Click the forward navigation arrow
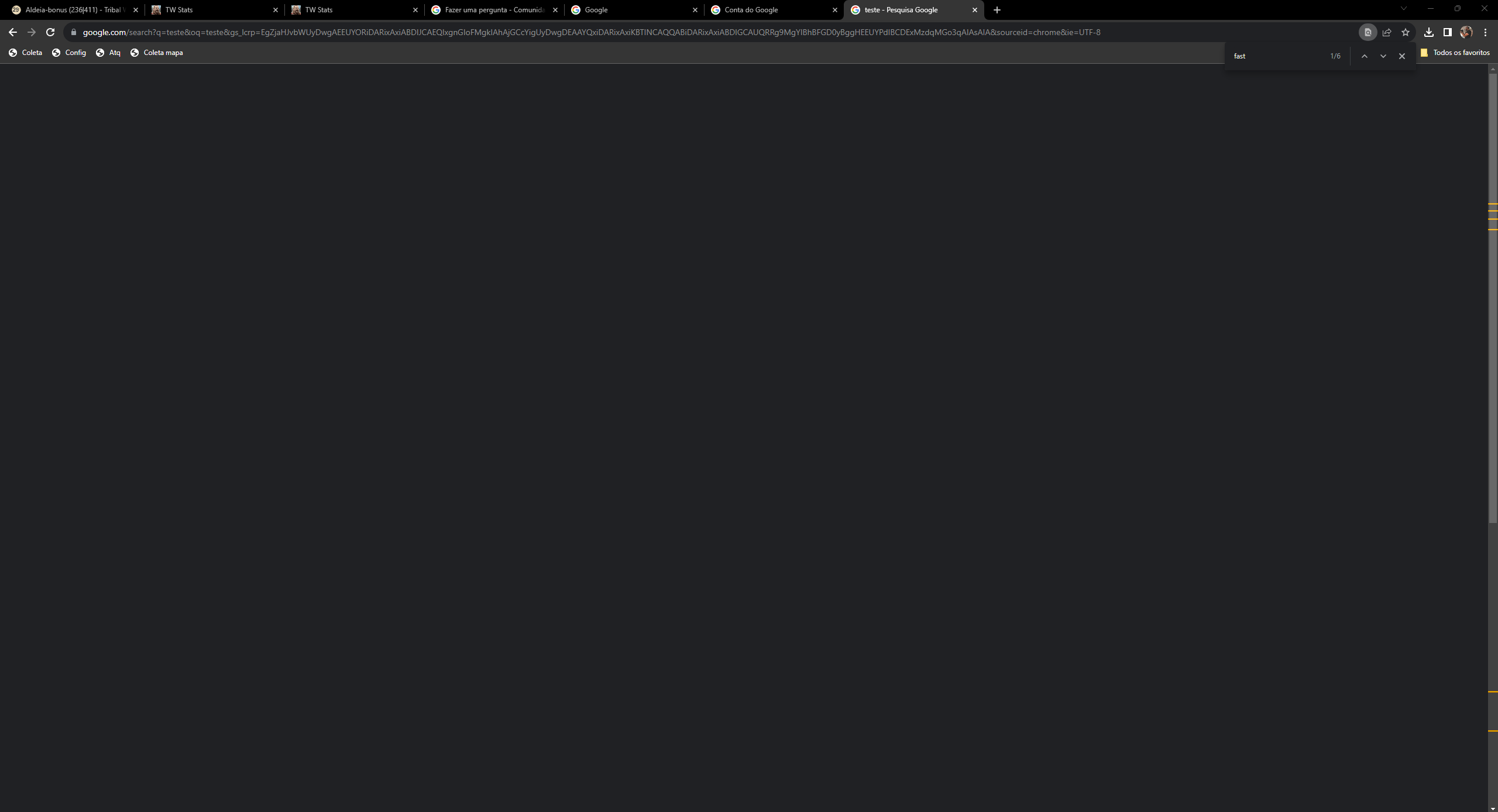The height and width of the screenshot is (812, 1498). 31,32
